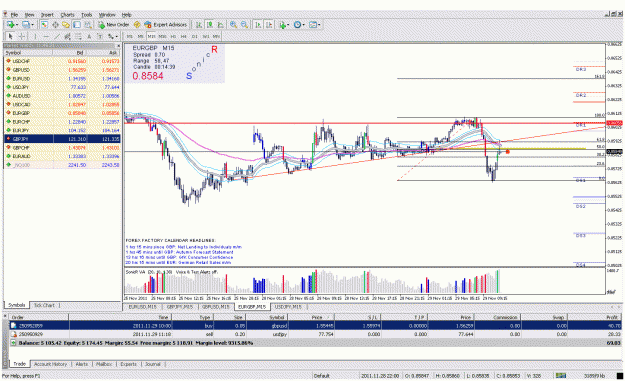
Task: Toggle the Terminal panel icon
Action: click(77, 25)
